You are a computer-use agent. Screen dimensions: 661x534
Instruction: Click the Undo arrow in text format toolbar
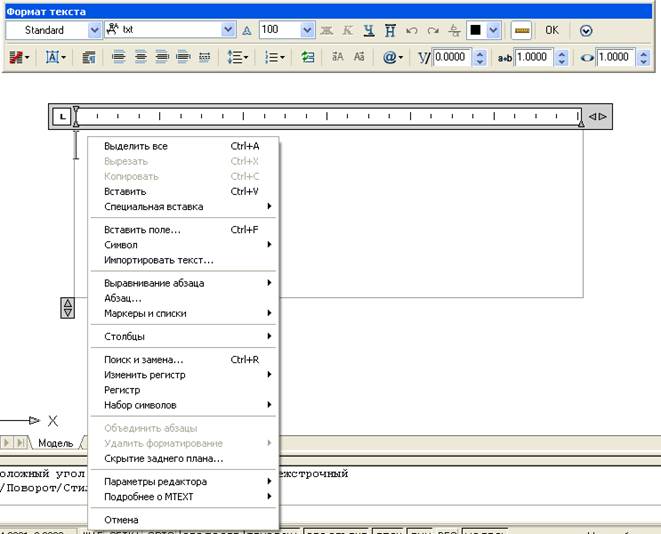pyautogui.click(x=412, y=31)
